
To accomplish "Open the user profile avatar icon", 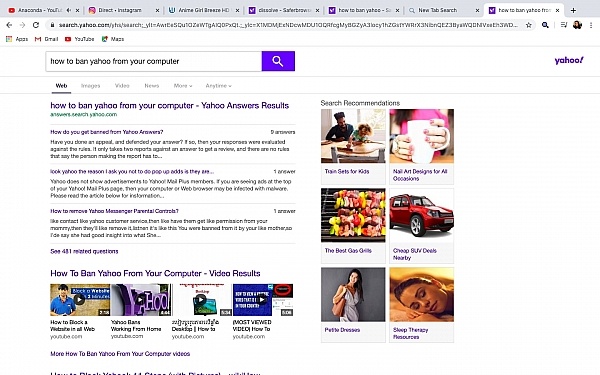I will coord(577,25).
